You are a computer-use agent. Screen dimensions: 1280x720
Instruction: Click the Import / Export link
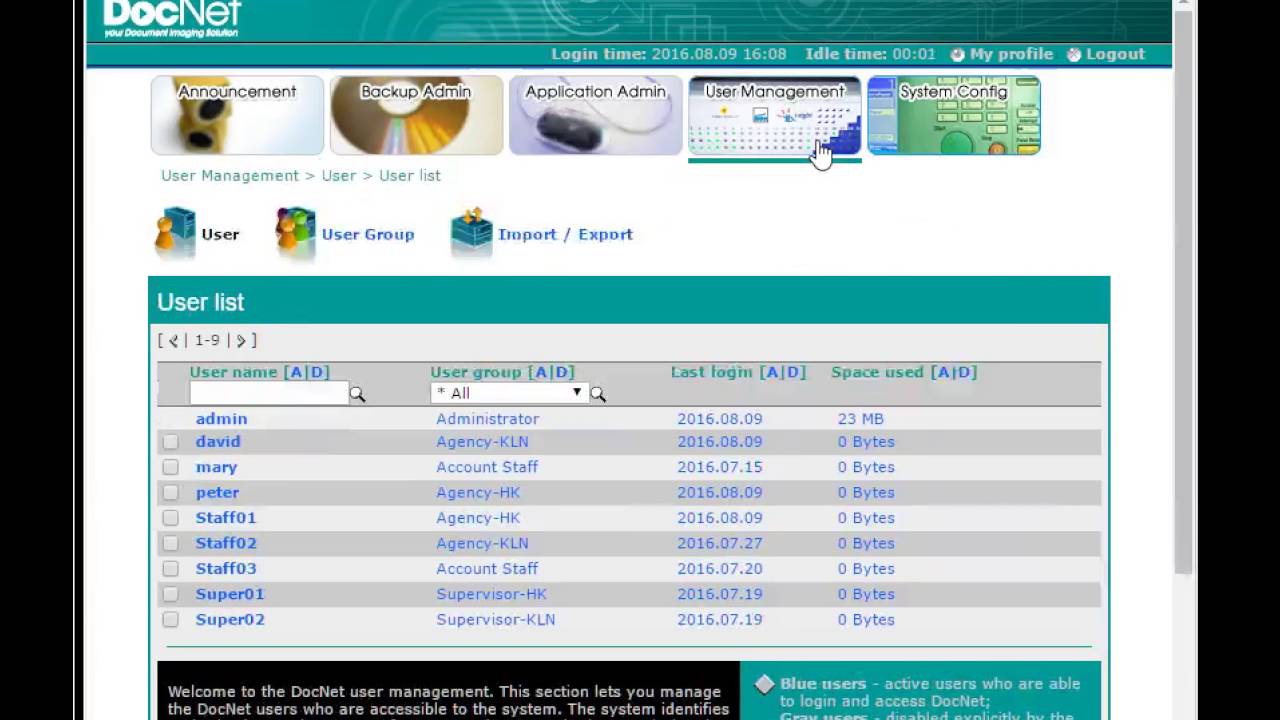click(565, 234)
